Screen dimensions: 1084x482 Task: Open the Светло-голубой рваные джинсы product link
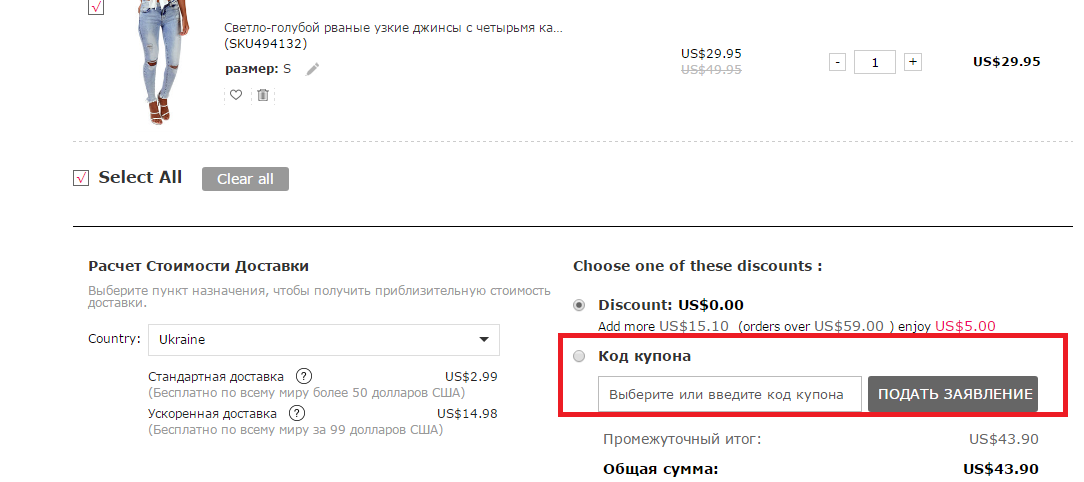coord(393,28)
